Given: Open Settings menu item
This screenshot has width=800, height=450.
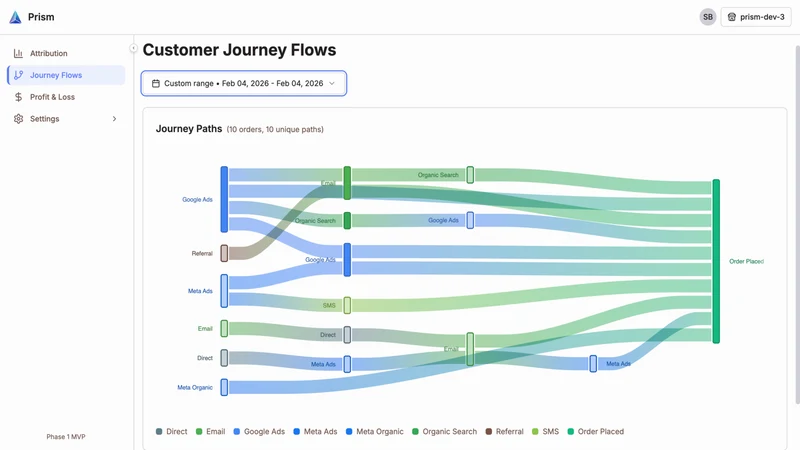Looking at the screenshot, I should pyautogui.click(x=66, y=119).
